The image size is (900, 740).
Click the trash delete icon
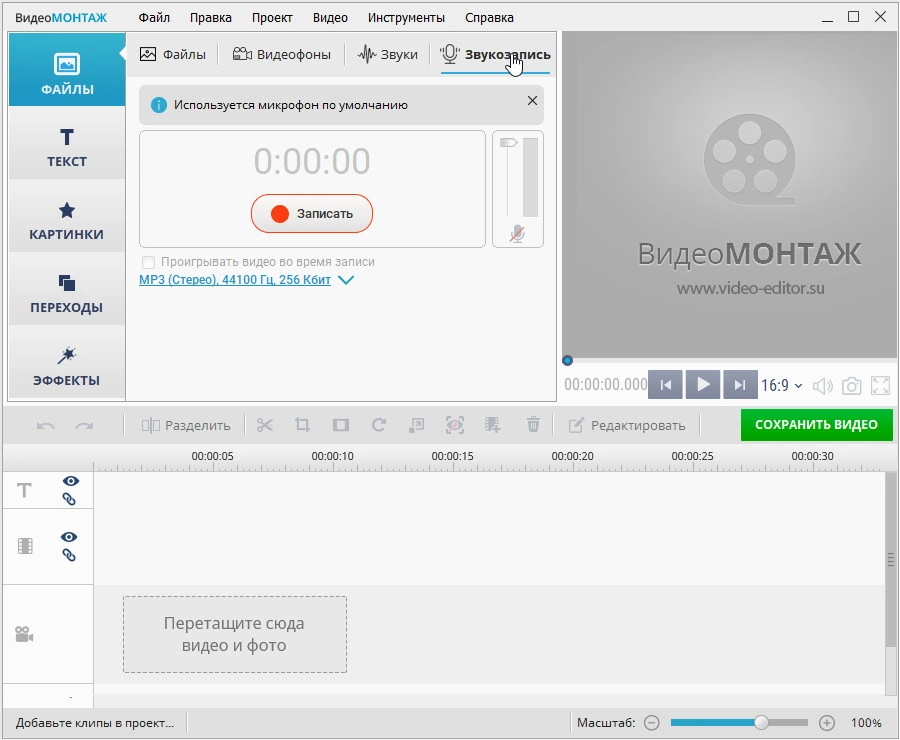[533, 425]
